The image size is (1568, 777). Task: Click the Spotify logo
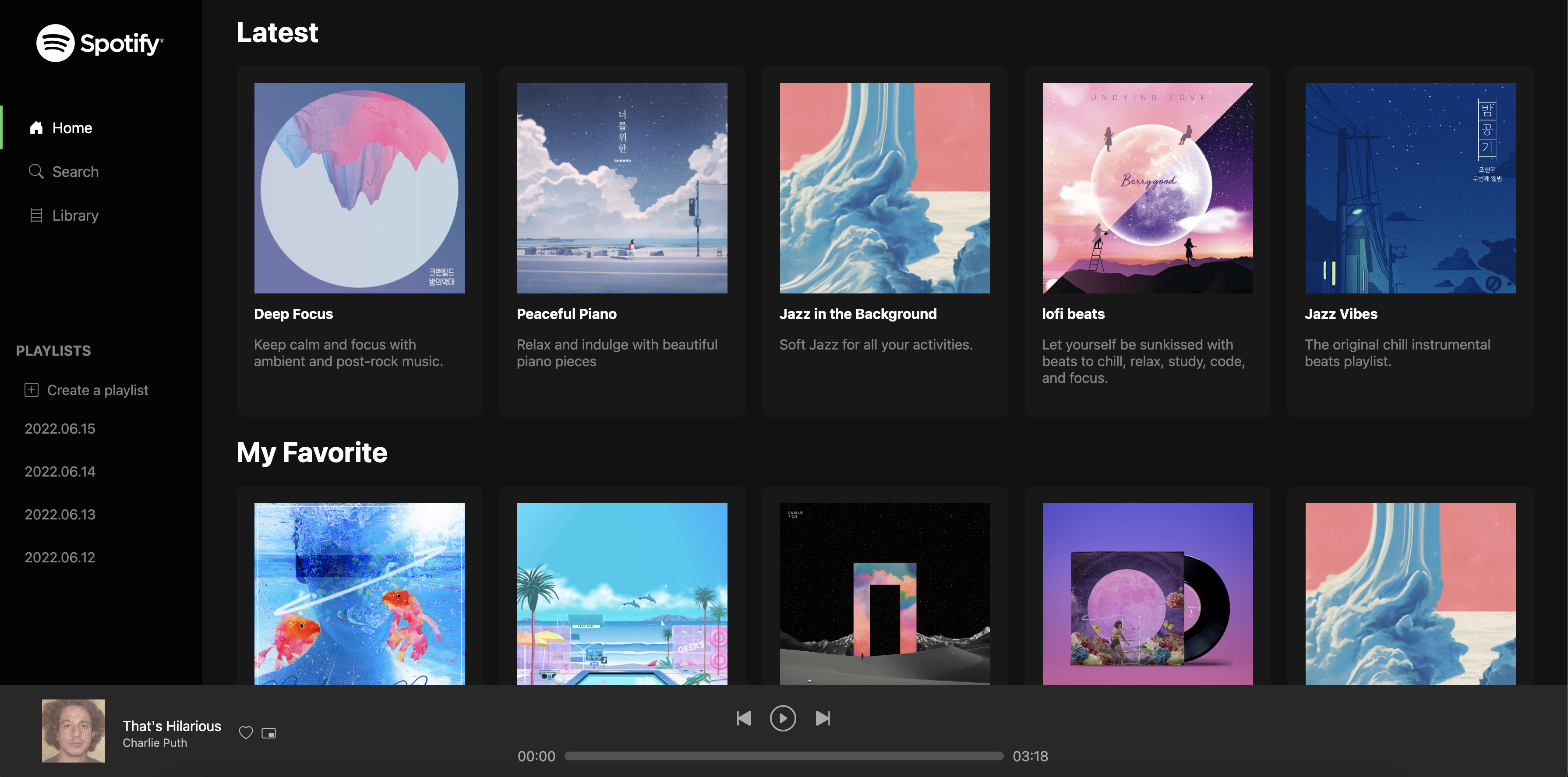point(99,43)
